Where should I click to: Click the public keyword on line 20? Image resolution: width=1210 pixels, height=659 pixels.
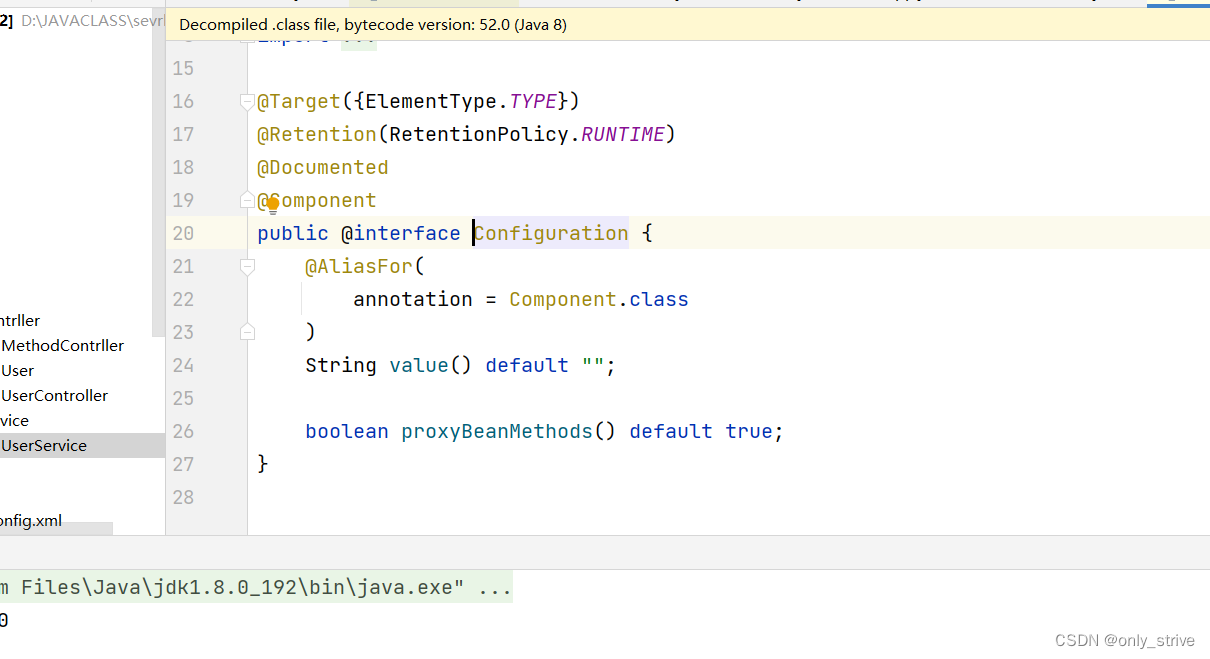(293, 233)
